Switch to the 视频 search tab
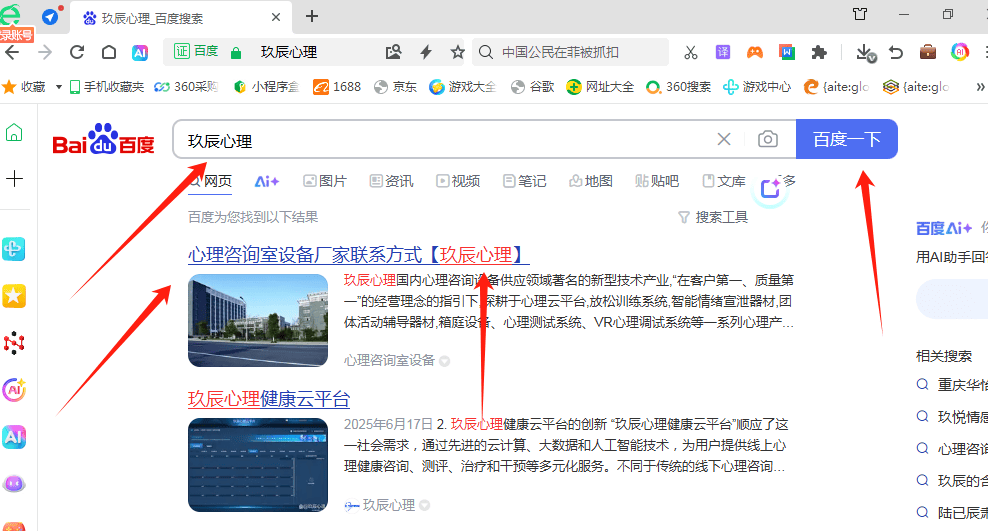The height and width of the screenshot is (531, 988). tap(458, 181)
